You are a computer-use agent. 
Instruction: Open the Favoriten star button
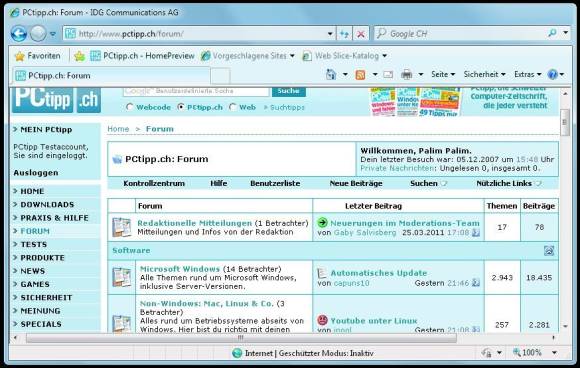tap(37, 56)
